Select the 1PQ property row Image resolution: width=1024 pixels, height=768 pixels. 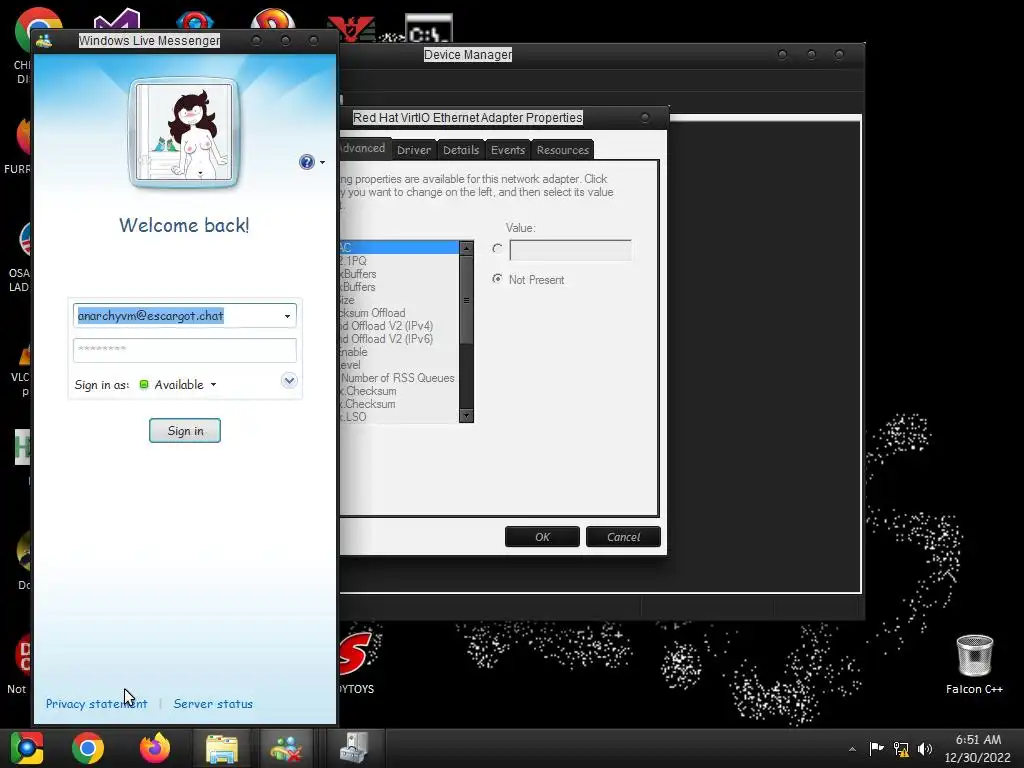399,261
